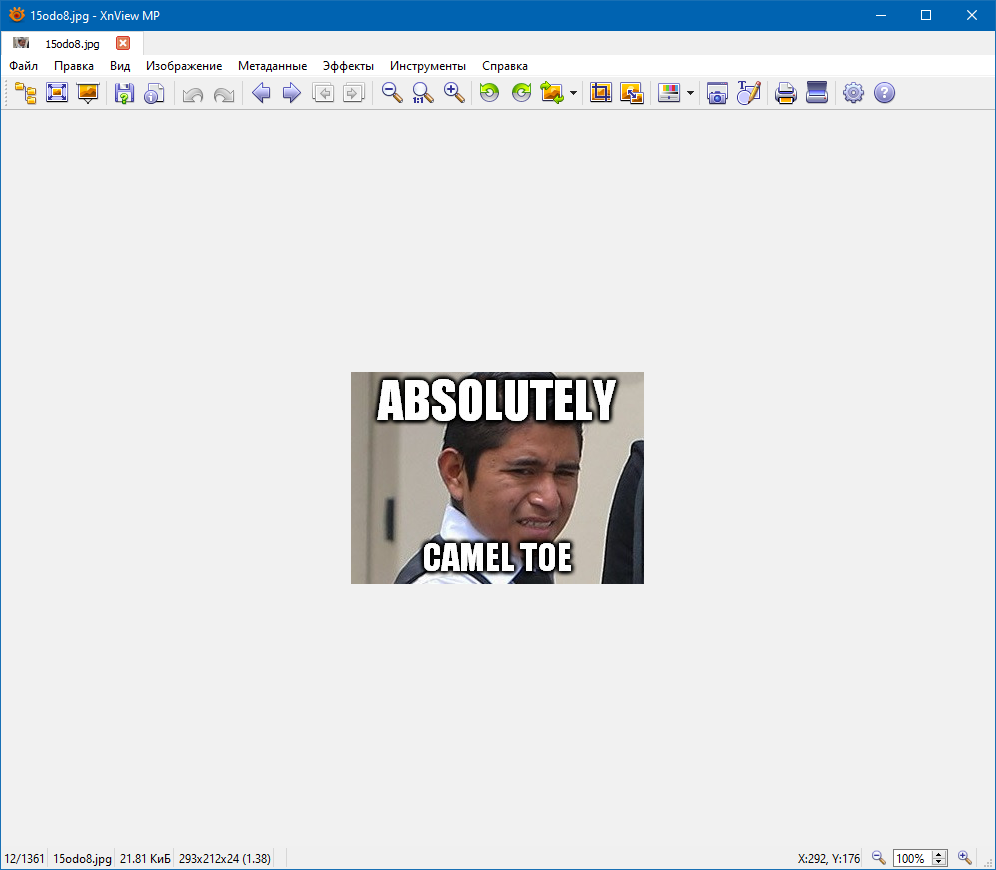
Task: Select the Crop tool icon
Action: pos(600,93)
